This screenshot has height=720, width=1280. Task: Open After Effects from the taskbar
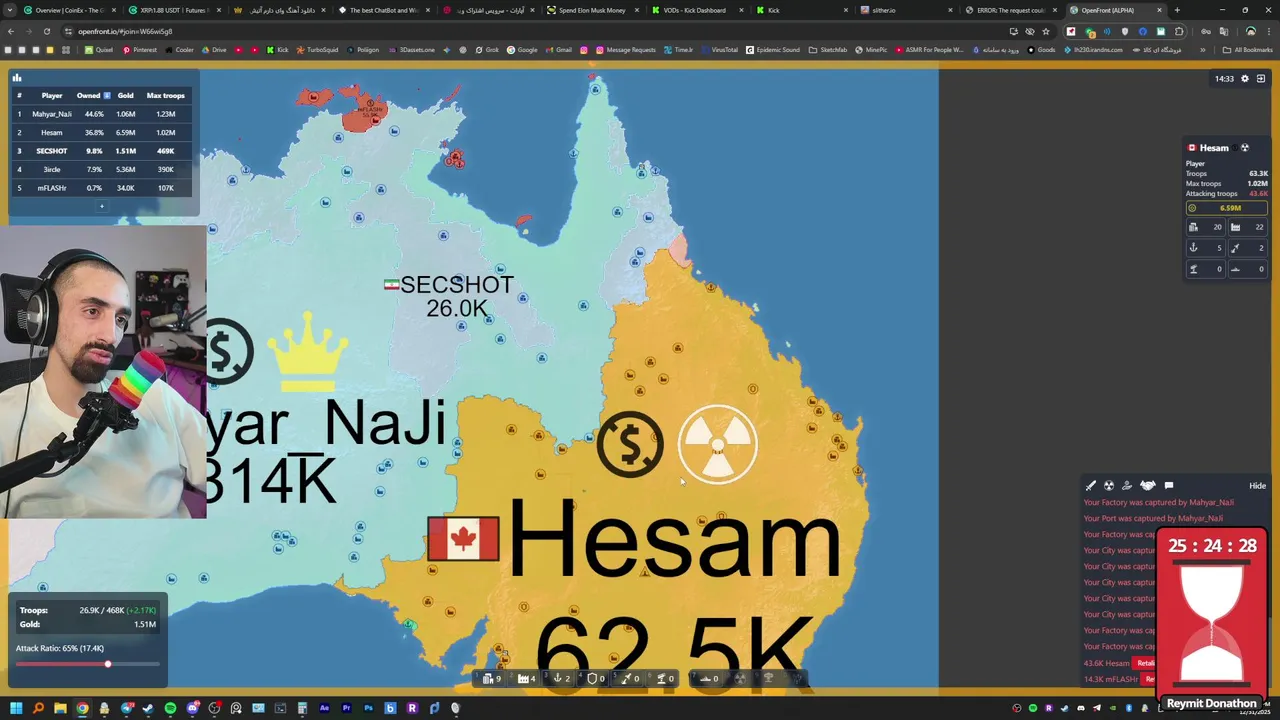(x=324, y=709)
